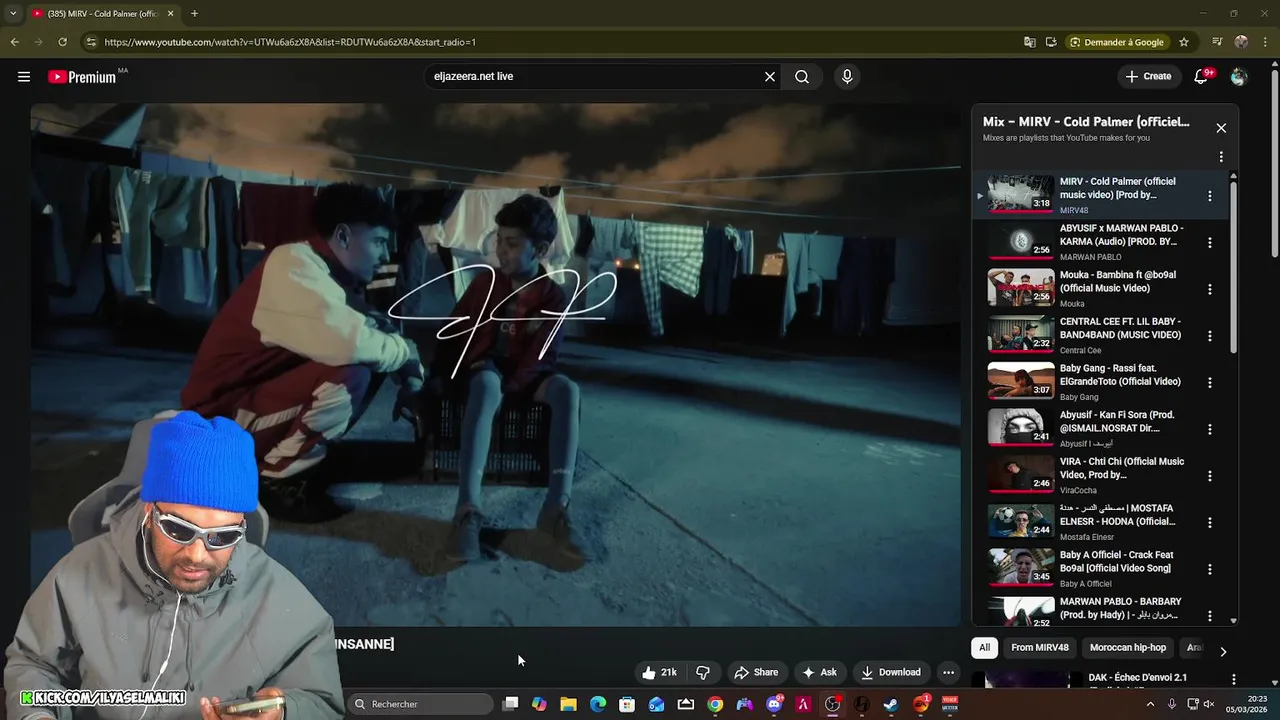Open the MARWAN PABLO - BARBARY video title

pyautogui.click(x=1120, y=608)
